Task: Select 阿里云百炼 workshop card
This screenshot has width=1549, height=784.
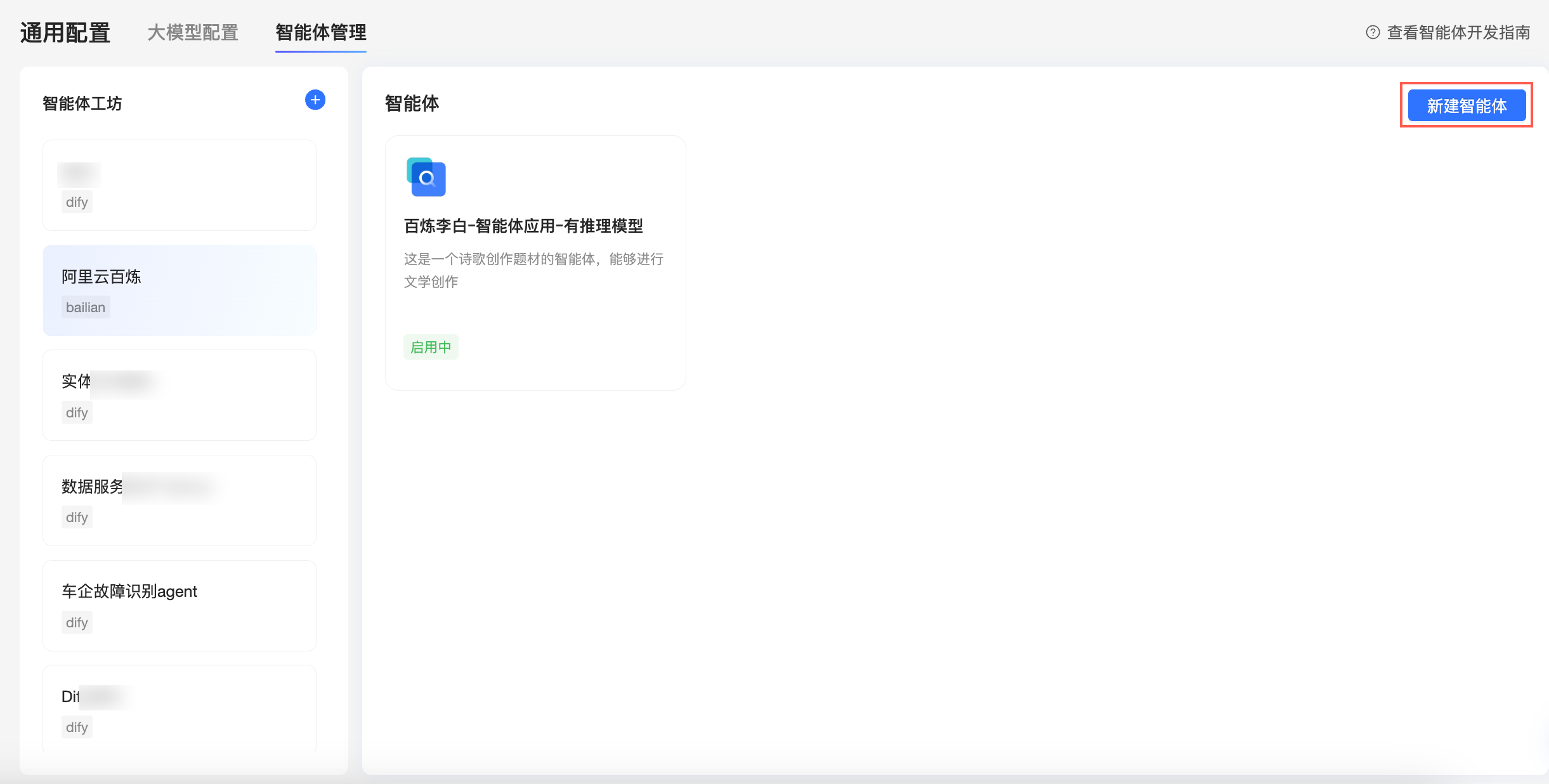Action: click(x=180, y=291)
